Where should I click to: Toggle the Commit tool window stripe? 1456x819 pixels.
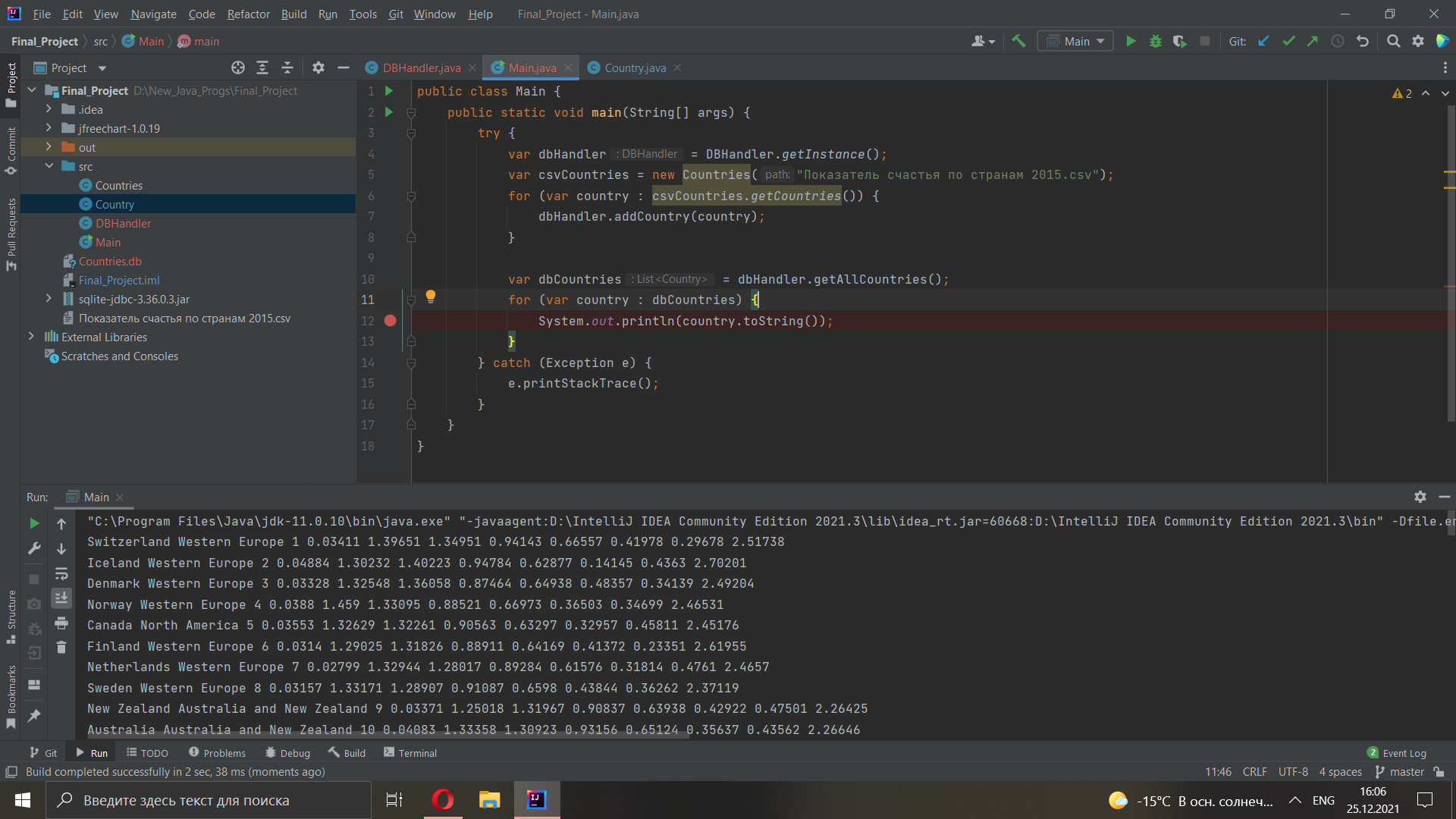tap(11, 151)
